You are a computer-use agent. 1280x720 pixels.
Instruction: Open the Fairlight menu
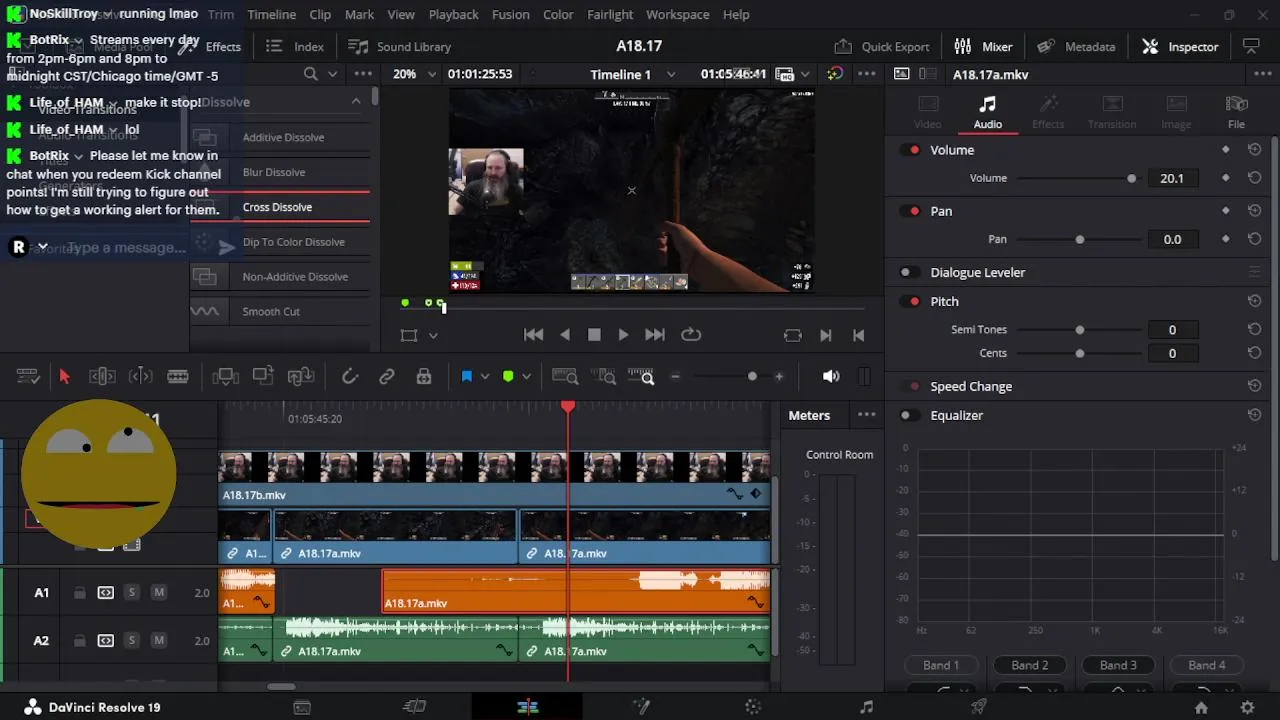pyautogui.click(x=610, y=15)
